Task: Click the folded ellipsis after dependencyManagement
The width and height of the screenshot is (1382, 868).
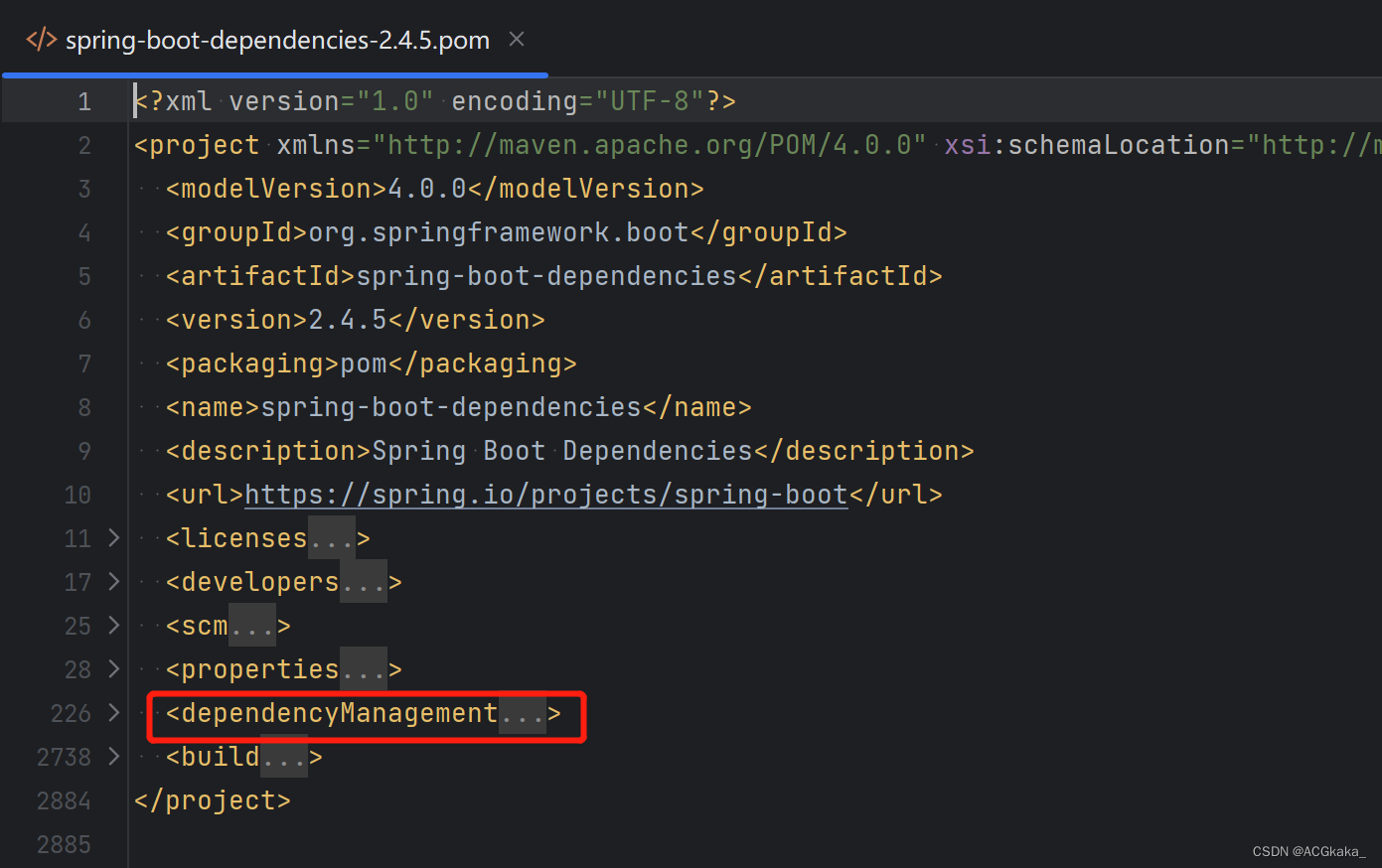Action: point(523,713)
